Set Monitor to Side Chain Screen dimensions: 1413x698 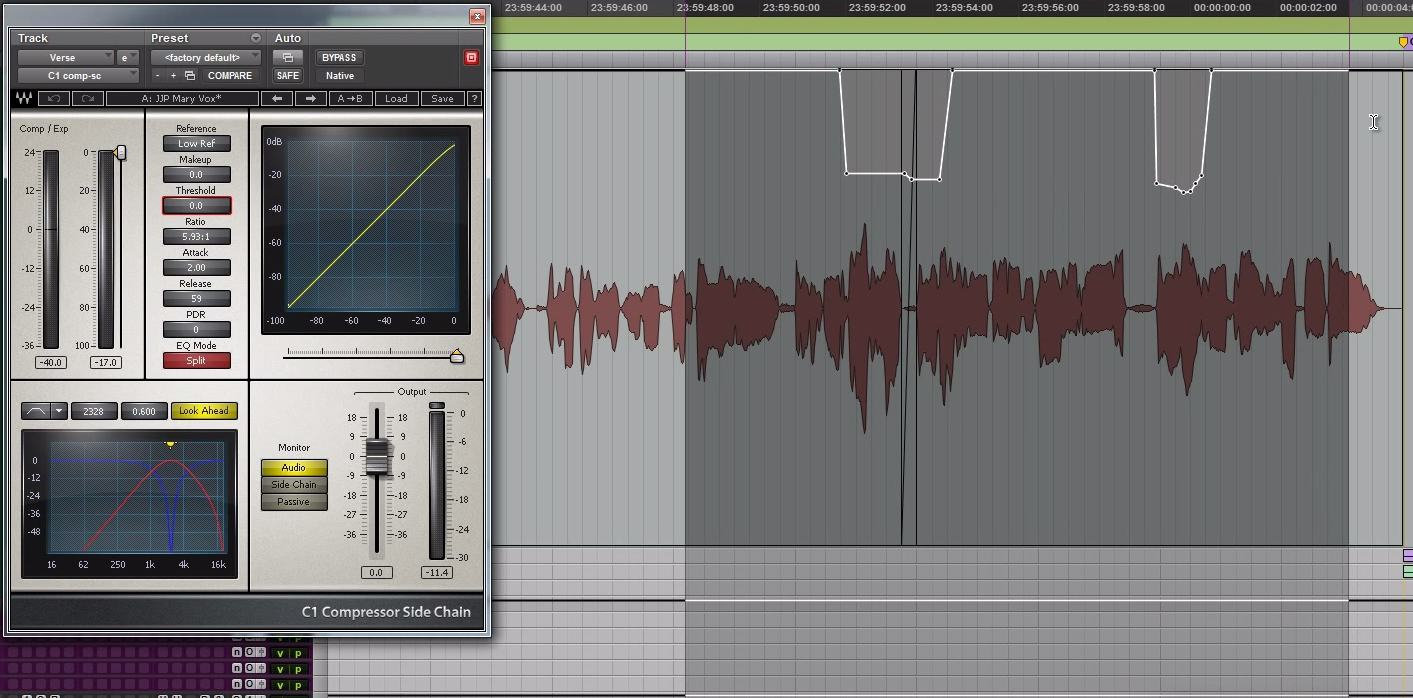[294, 485]
